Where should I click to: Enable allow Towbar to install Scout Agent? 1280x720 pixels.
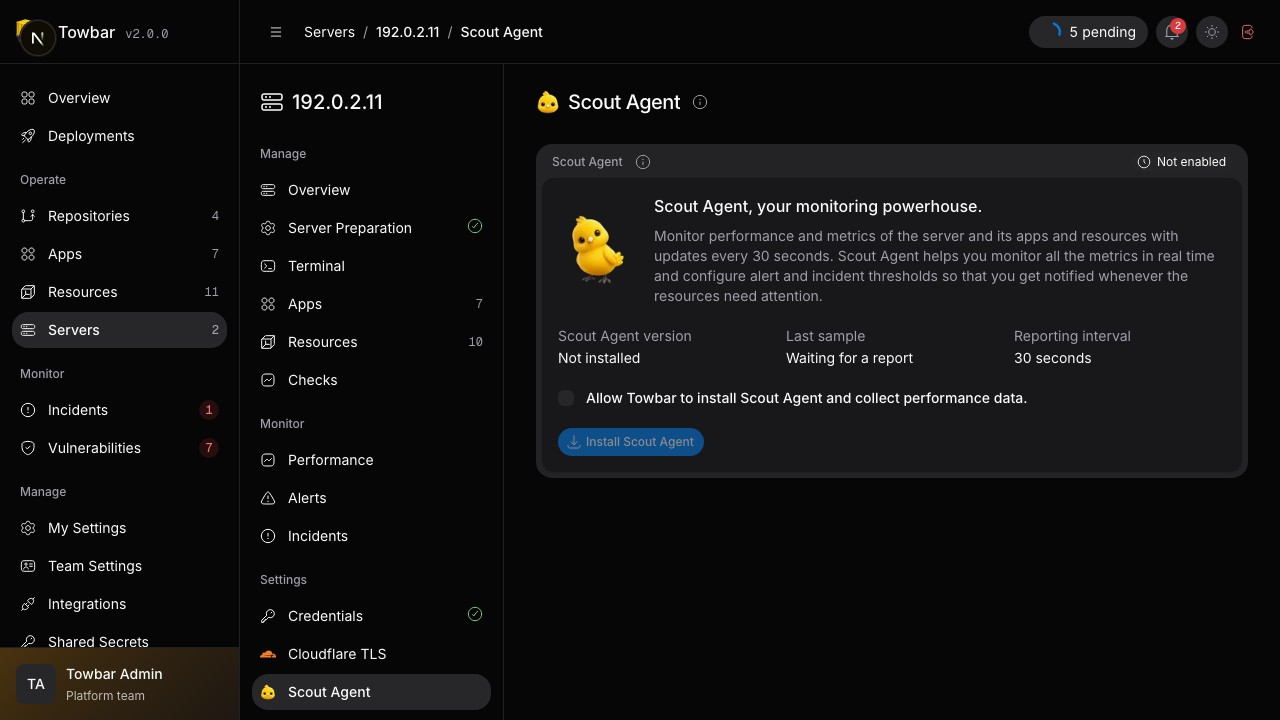[x=566, y=398]
